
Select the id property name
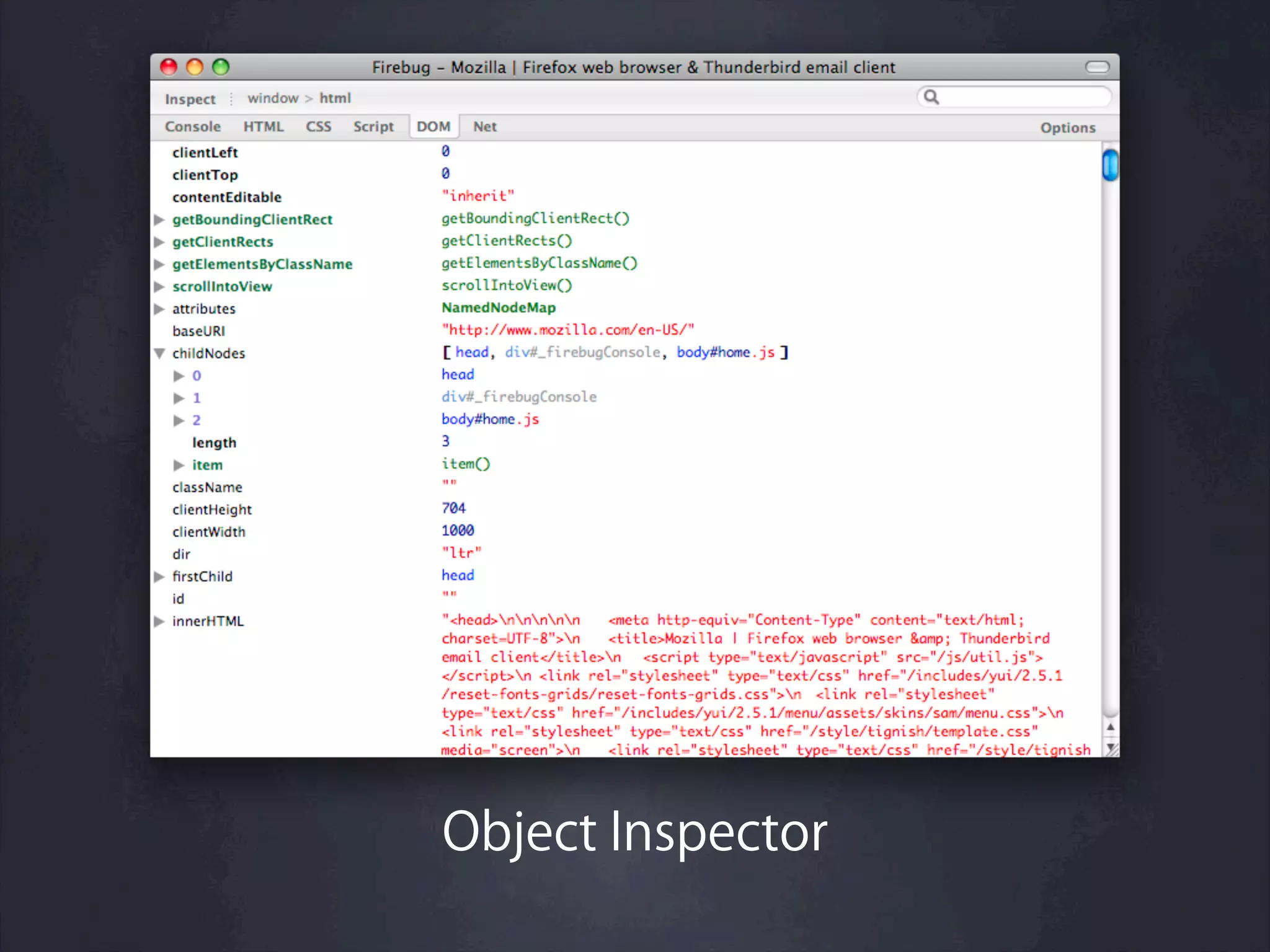[x=178, y=599]
